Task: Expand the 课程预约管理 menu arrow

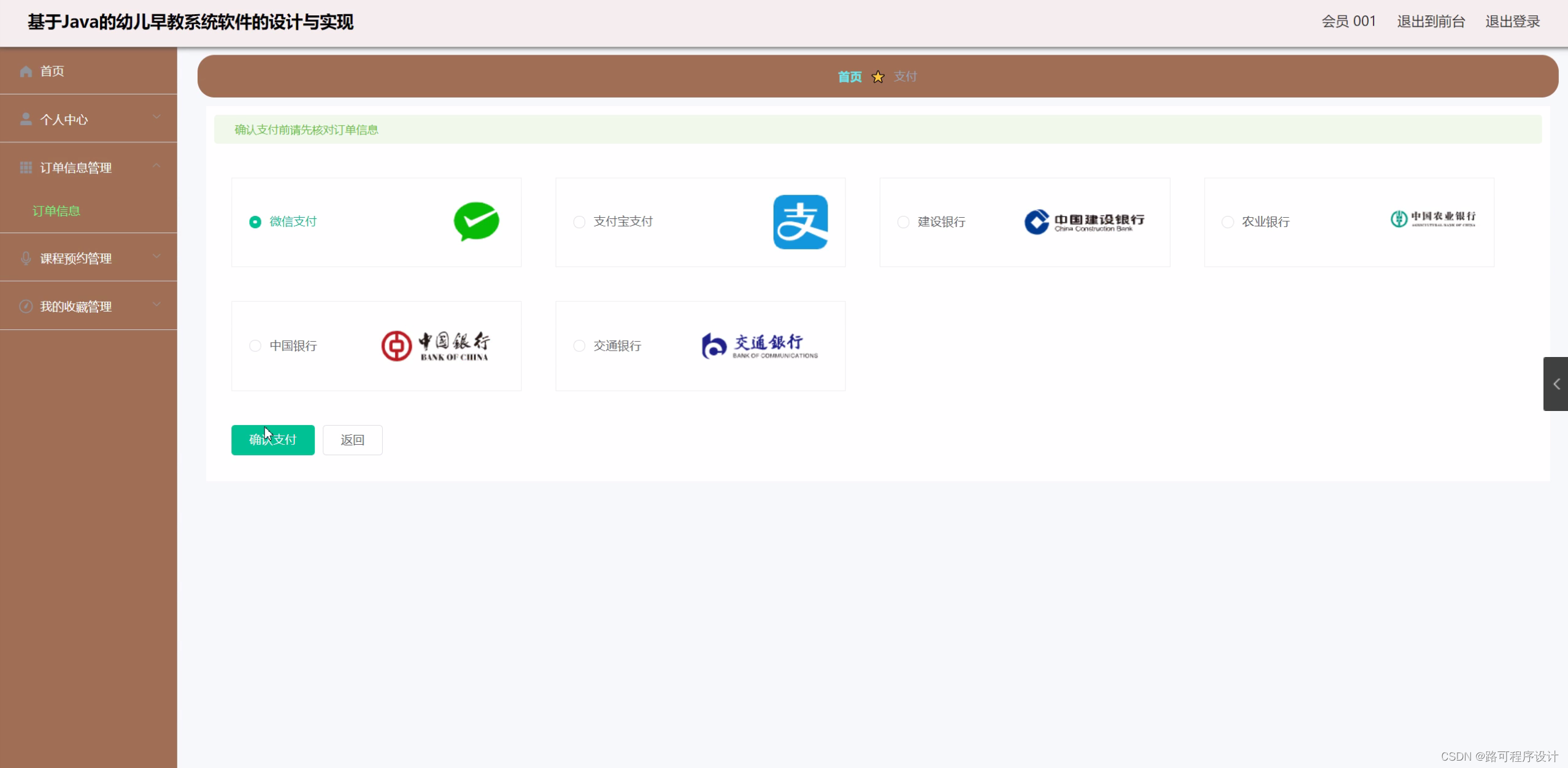Action: tap(157, 256)
